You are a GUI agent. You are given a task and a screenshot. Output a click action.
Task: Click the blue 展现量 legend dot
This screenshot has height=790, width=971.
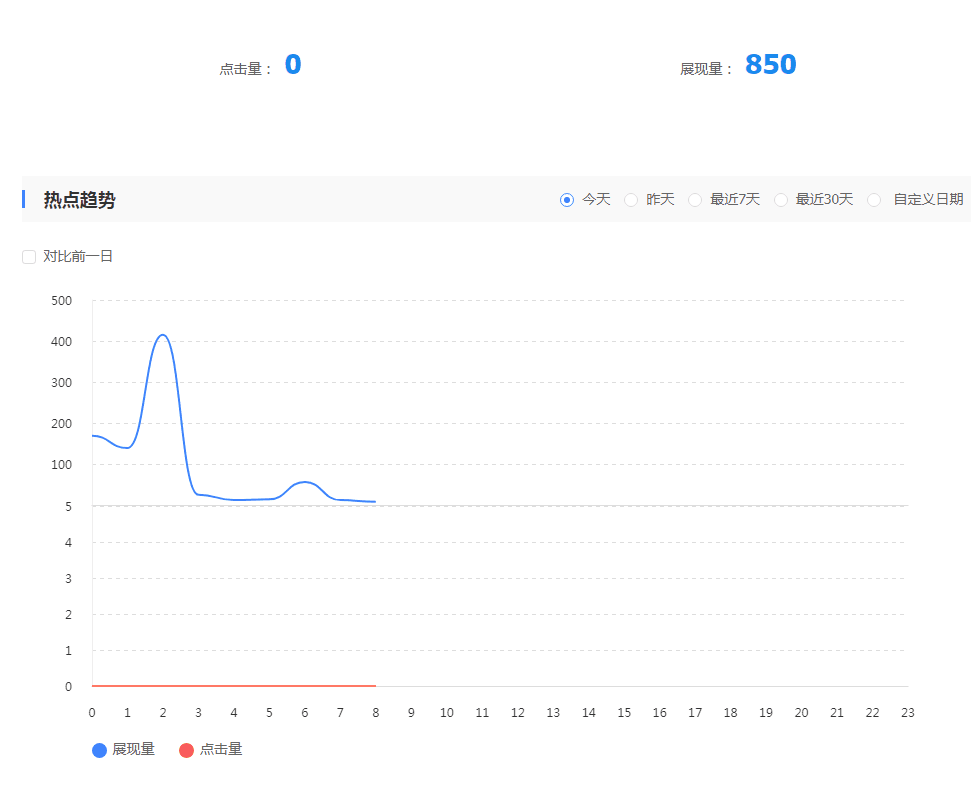pos(97,749)
